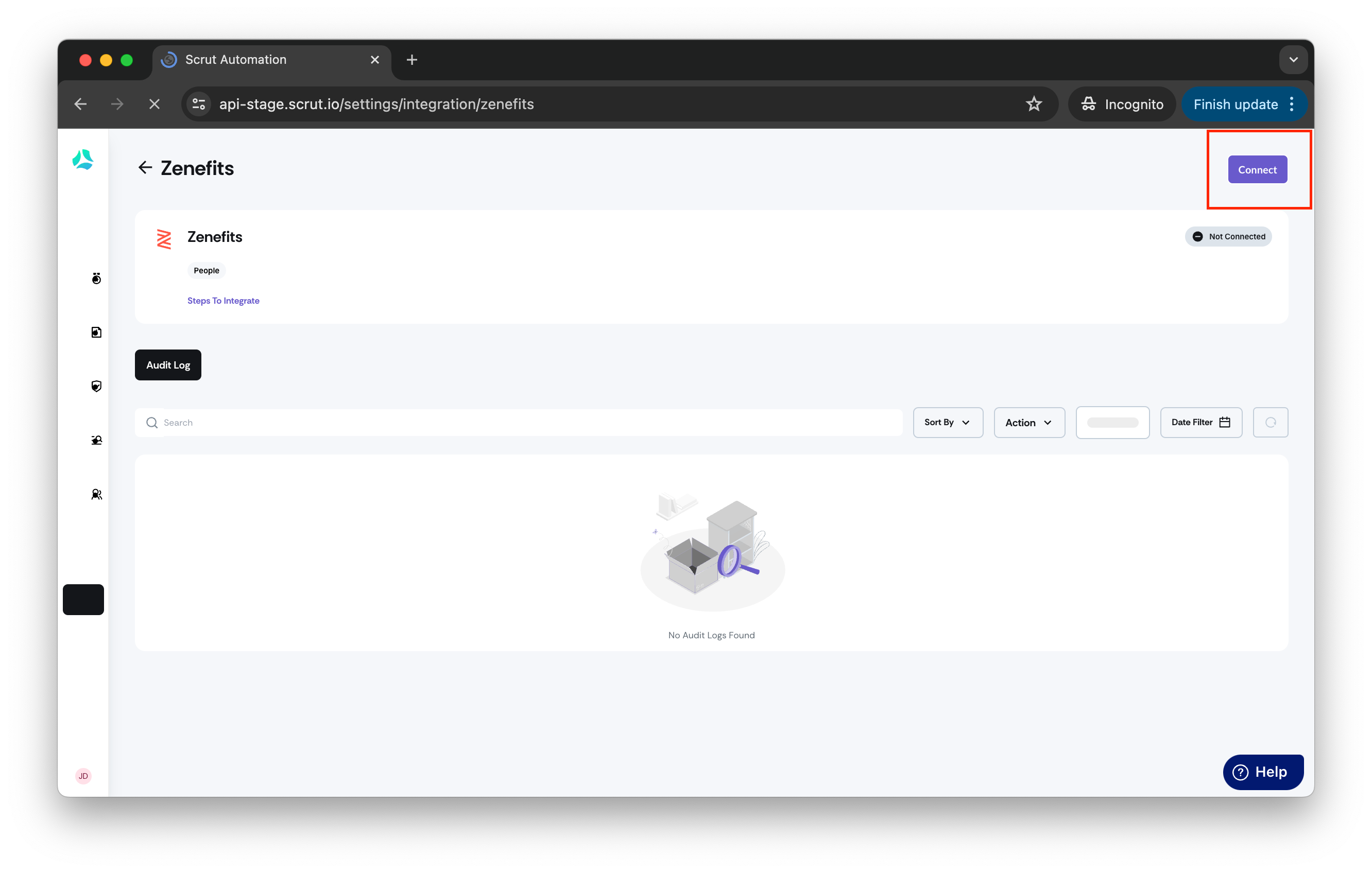Open the Steps To Integrate link
Image resolution: width=1372 pixels, height=873 pixels.
pyautogui.click(x=224, y=301)
